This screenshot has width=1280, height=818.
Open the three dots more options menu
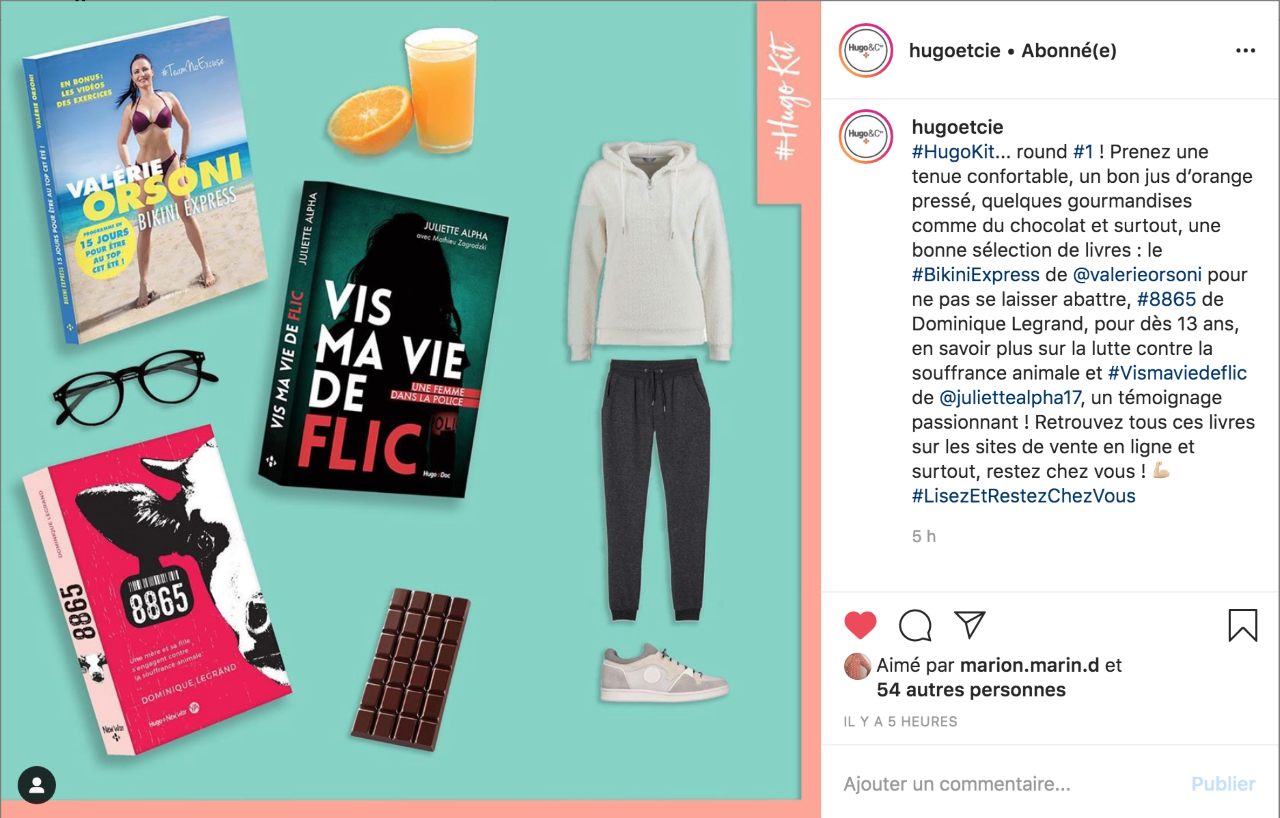coord(1245,51)
